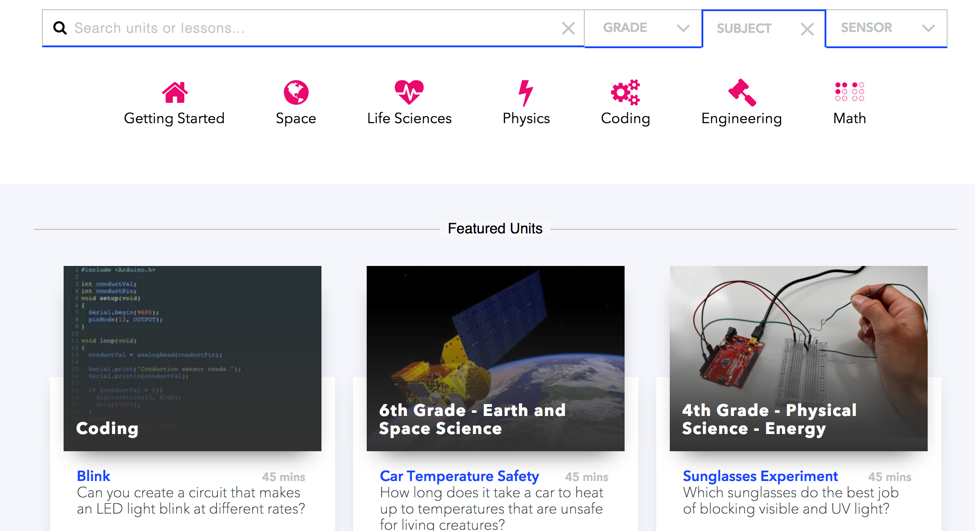
Task: Select the Engineering hammer icon
Action: (x=741, y=92)
